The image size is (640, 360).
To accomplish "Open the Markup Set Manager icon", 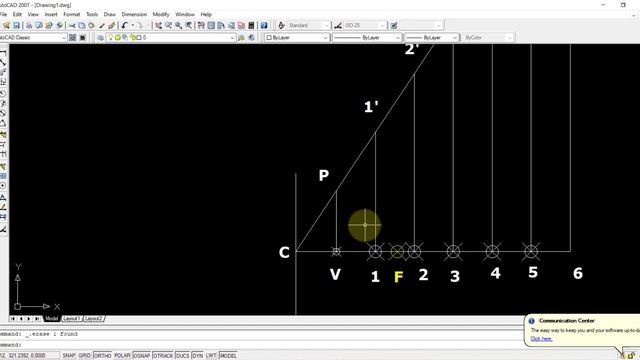I will [241, 25].
